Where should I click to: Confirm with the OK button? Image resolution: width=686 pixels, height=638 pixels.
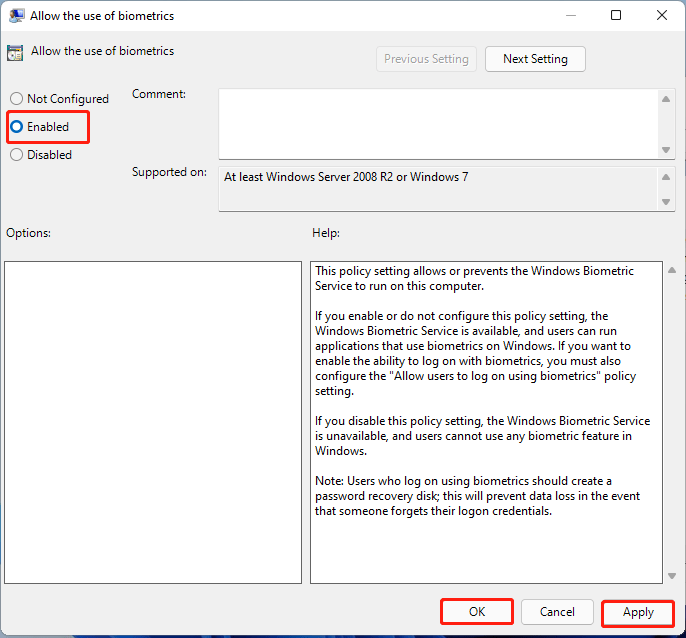coord(477,611)
